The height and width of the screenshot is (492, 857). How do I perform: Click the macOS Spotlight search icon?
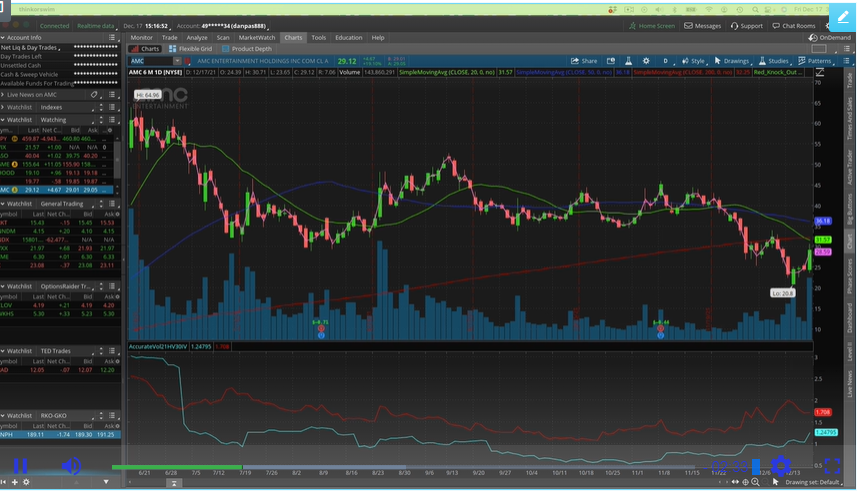pyautogui.click(x=755, y=10)
